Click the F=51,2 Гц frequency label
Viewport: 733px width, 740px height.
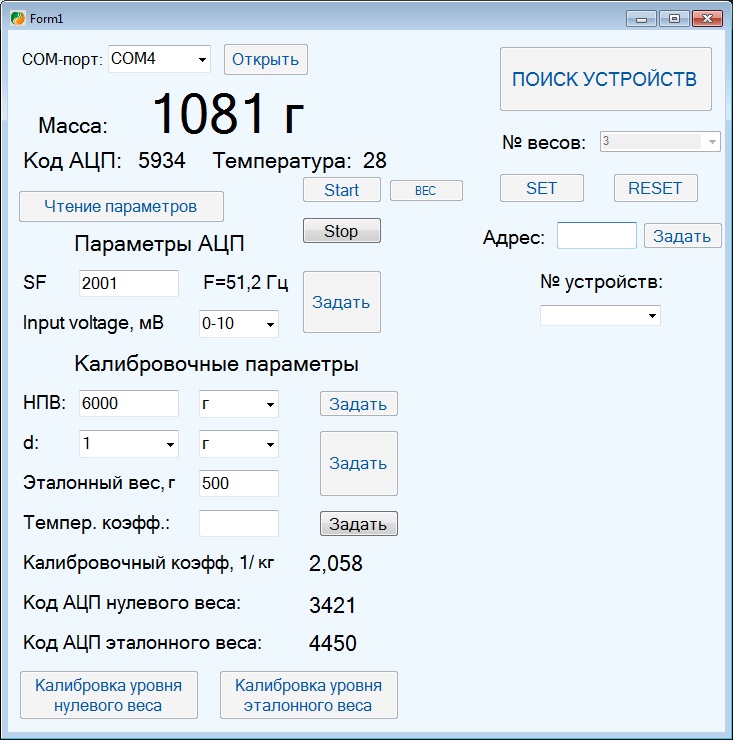pyautogui.click(x=245, y=283)
